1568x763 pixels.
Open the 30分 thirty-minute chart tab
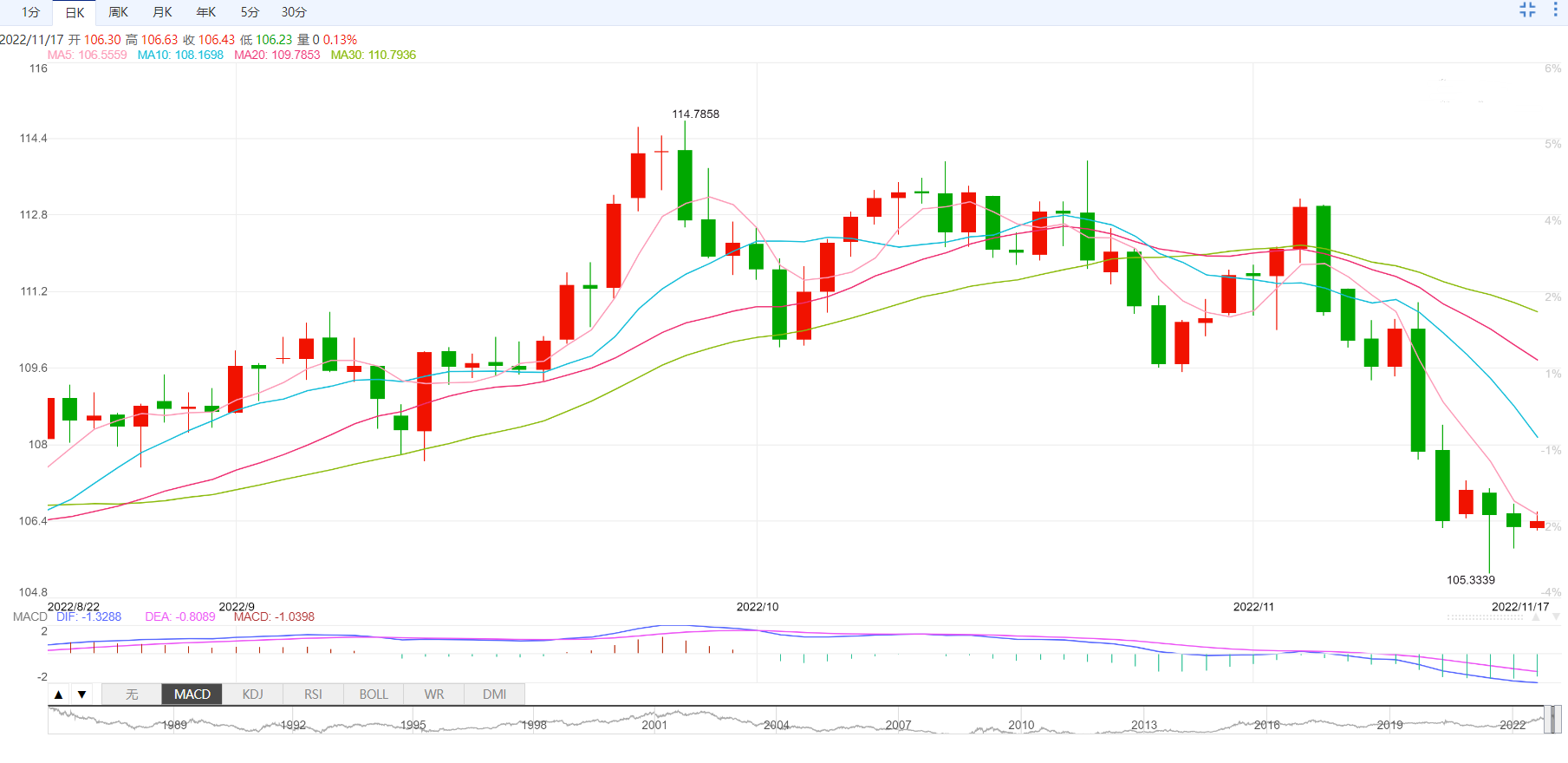294,12
